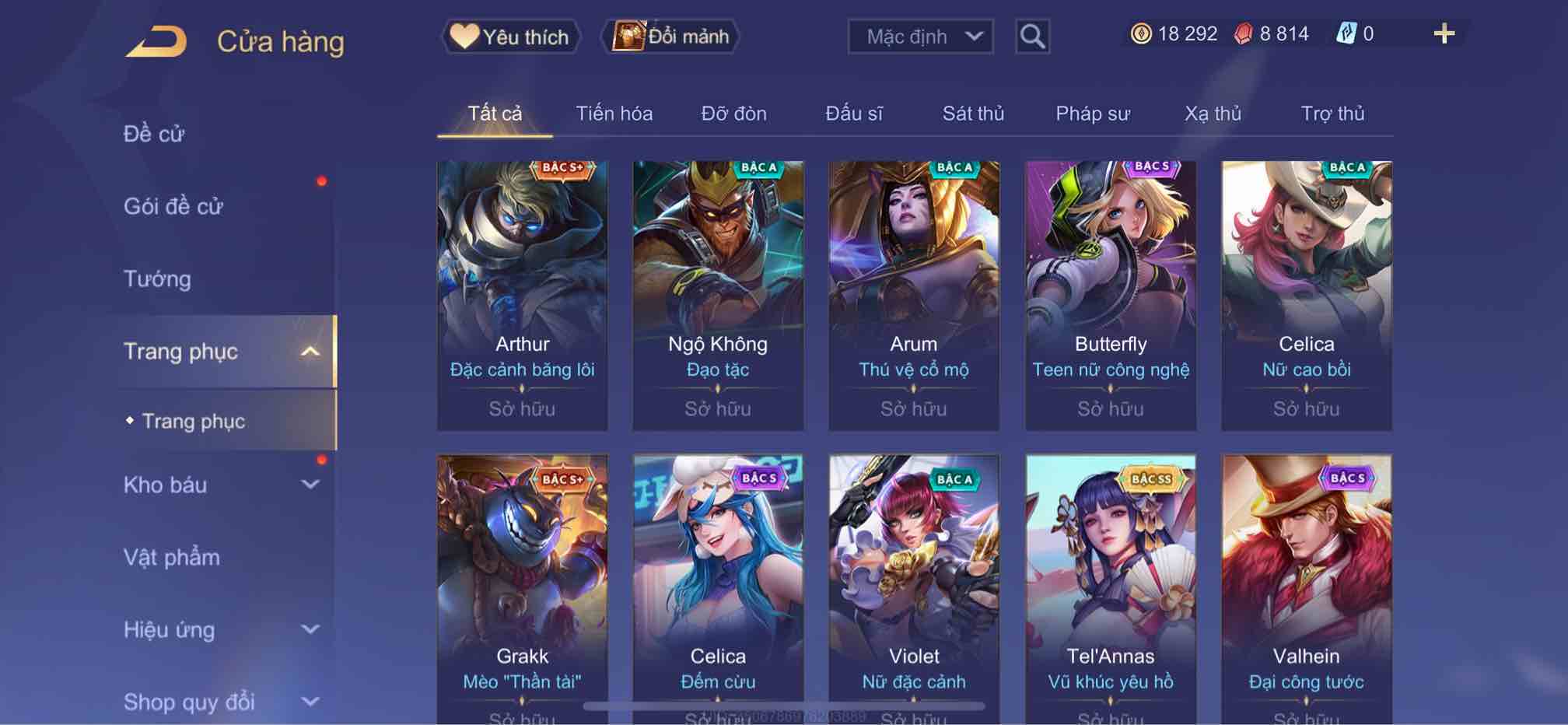This screenshot has height=725, width=1568.
Task: Select the Tiến hóa tab
Action: tap(614, 114)
